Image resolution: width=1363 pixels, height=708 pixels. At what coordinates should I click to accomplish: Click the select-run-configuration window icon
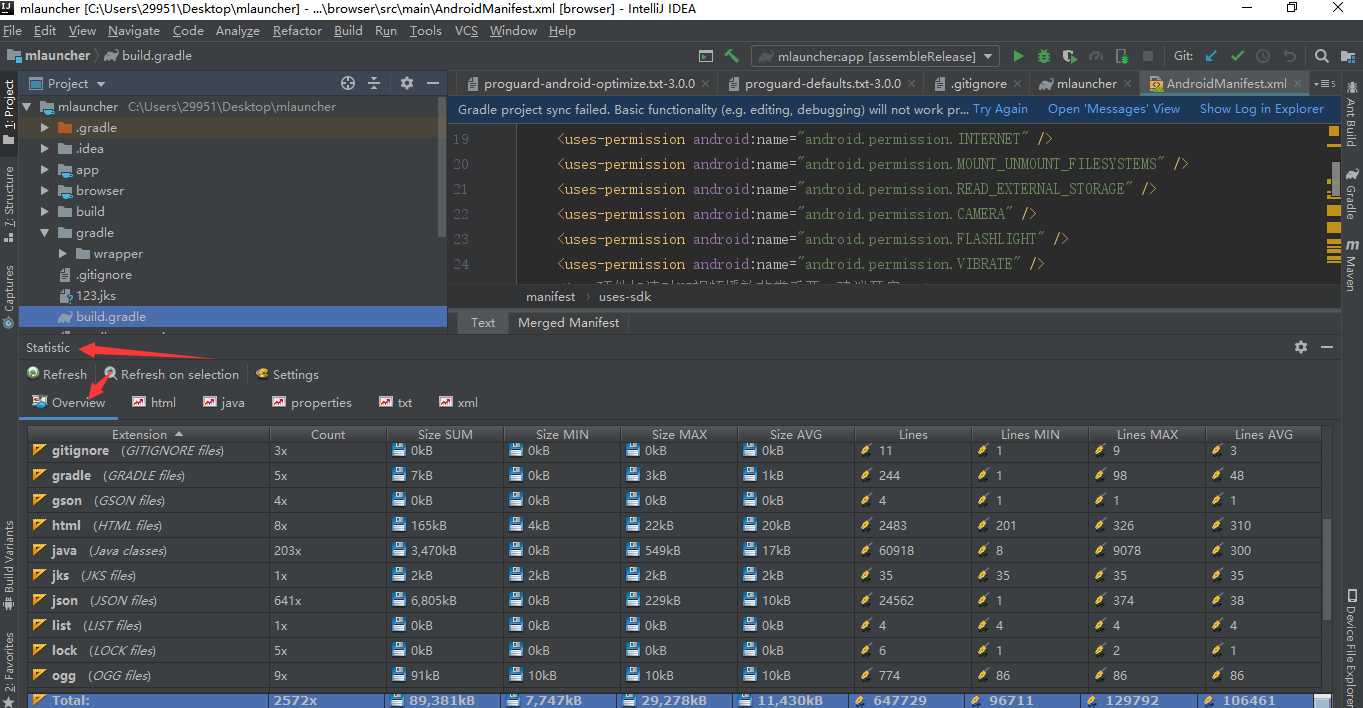[x=706, y=56]
